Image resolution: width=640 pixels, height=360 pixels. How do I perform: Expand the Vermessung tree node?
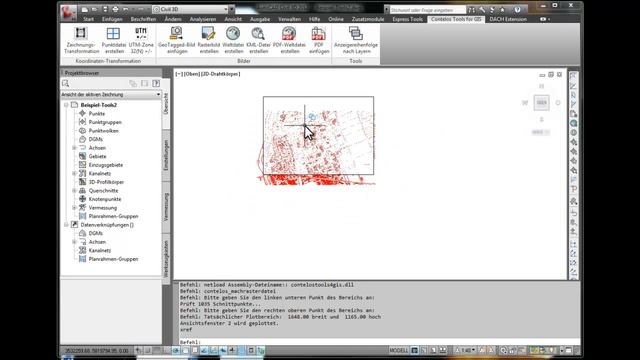click(x=74, y=208)
